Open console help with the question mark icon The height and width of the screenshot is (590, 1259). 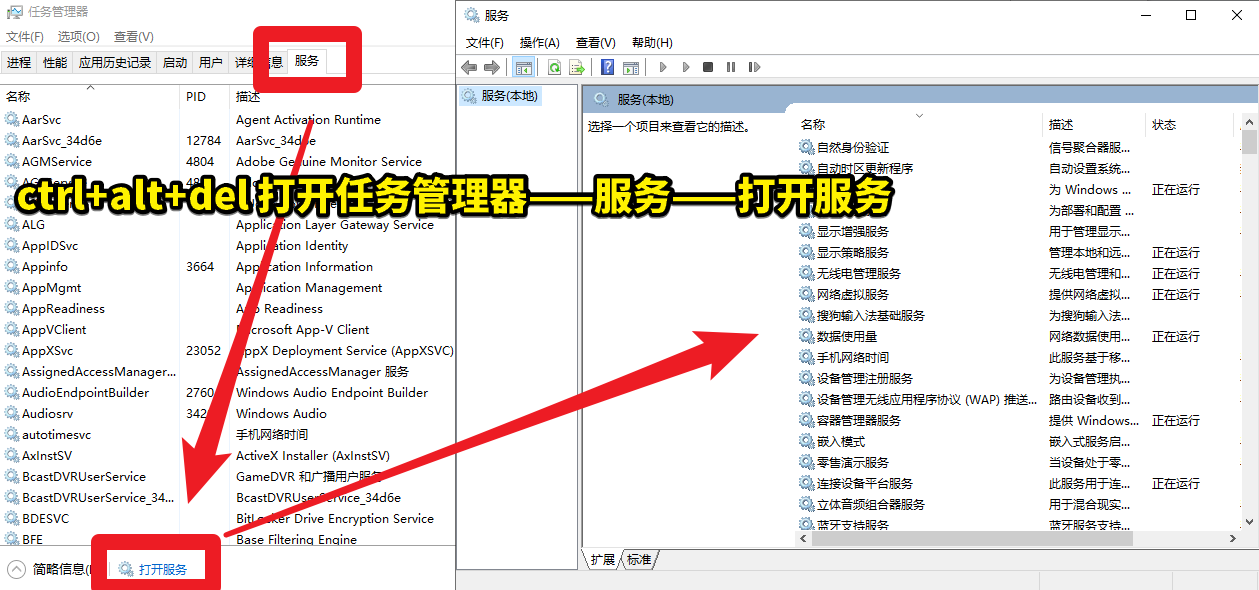click(x=607, y=66)
